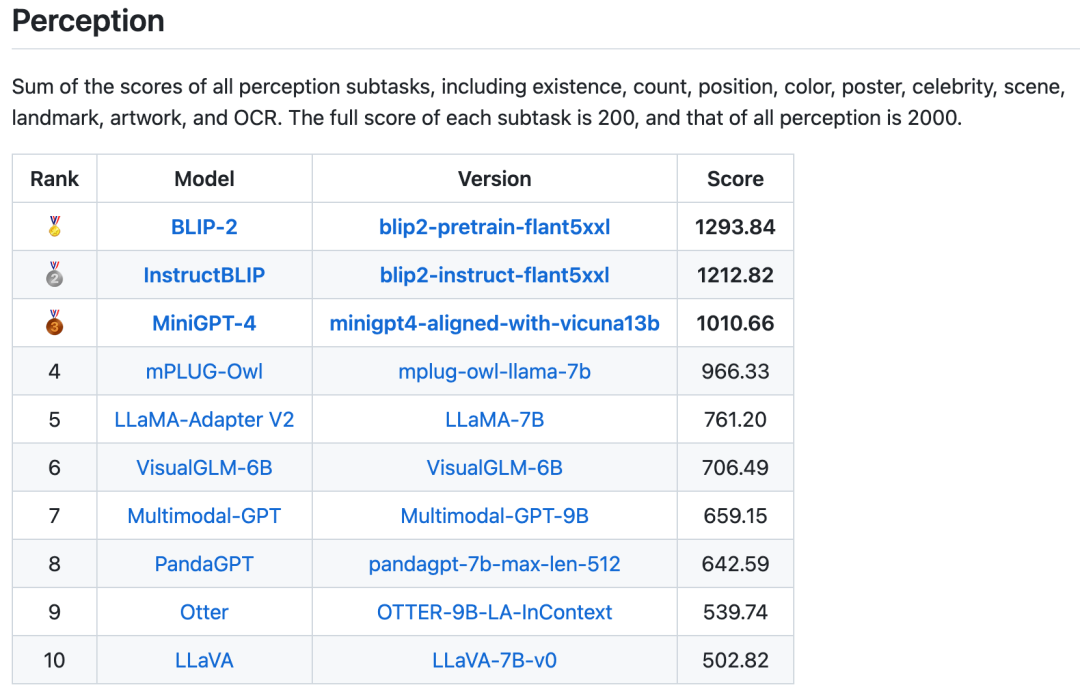Image resolution: width=1080 pixels, height=700 pixels.
Task: Click the OTTER-9B-LA-InContext version link
Action: (494, 612)
